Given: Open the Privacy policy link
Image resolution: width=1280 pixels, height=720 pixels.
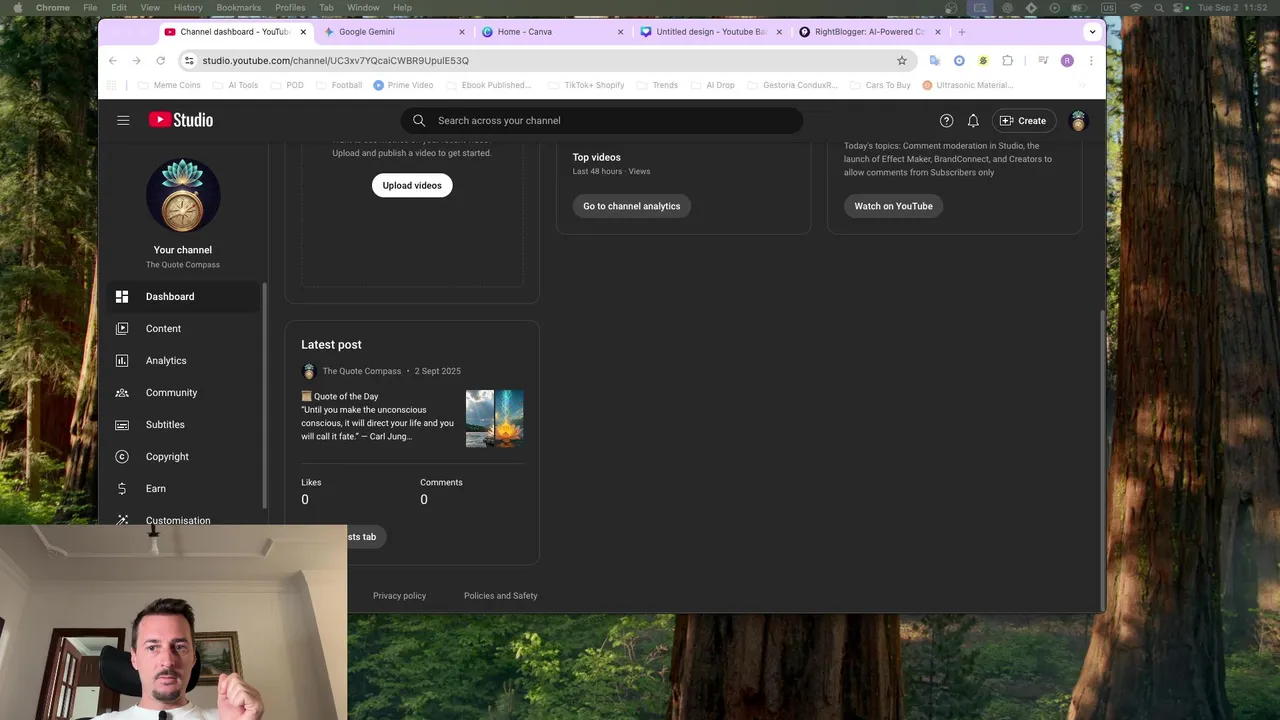Looking at the screenshot, I should tap(399, 596).
